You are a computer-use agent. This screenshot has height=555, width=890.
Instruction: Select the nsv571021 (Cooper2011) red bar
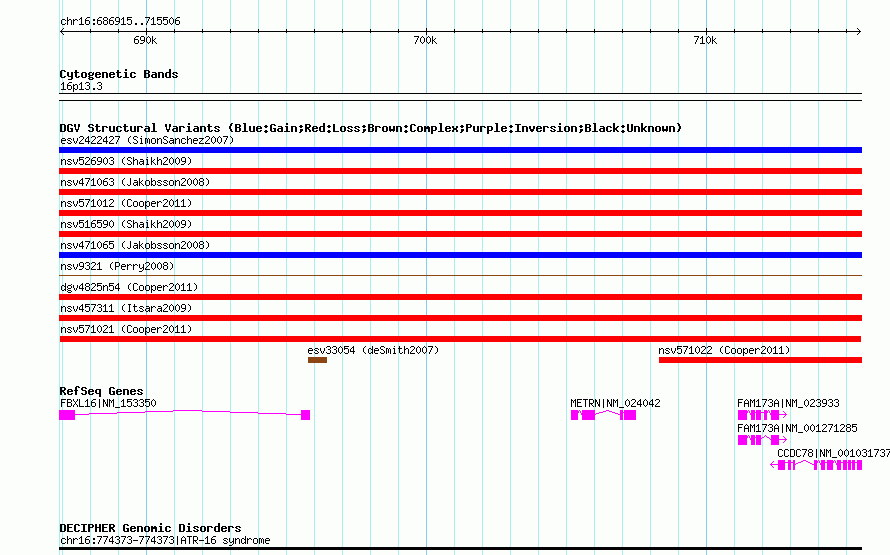click(460, 339)
